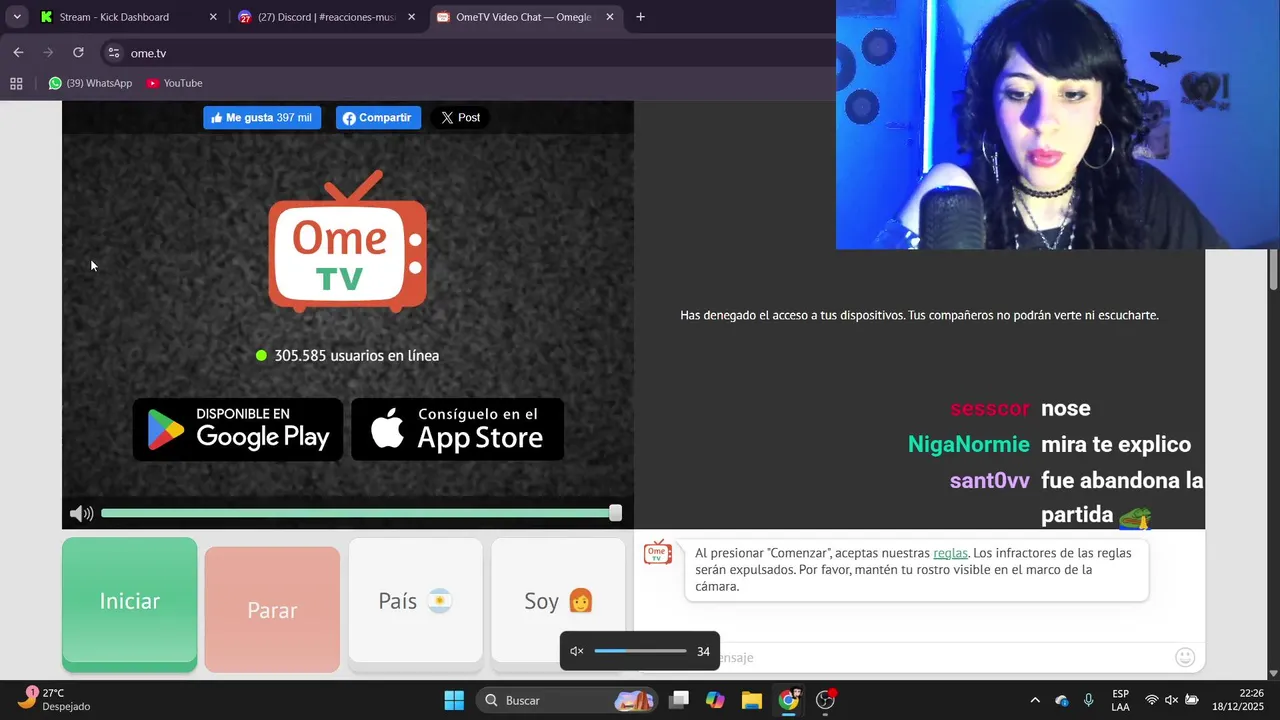Click username NigaNormie in chat overlay
The height and width of the screenshot is (720, 1280).
coord(968,444)
